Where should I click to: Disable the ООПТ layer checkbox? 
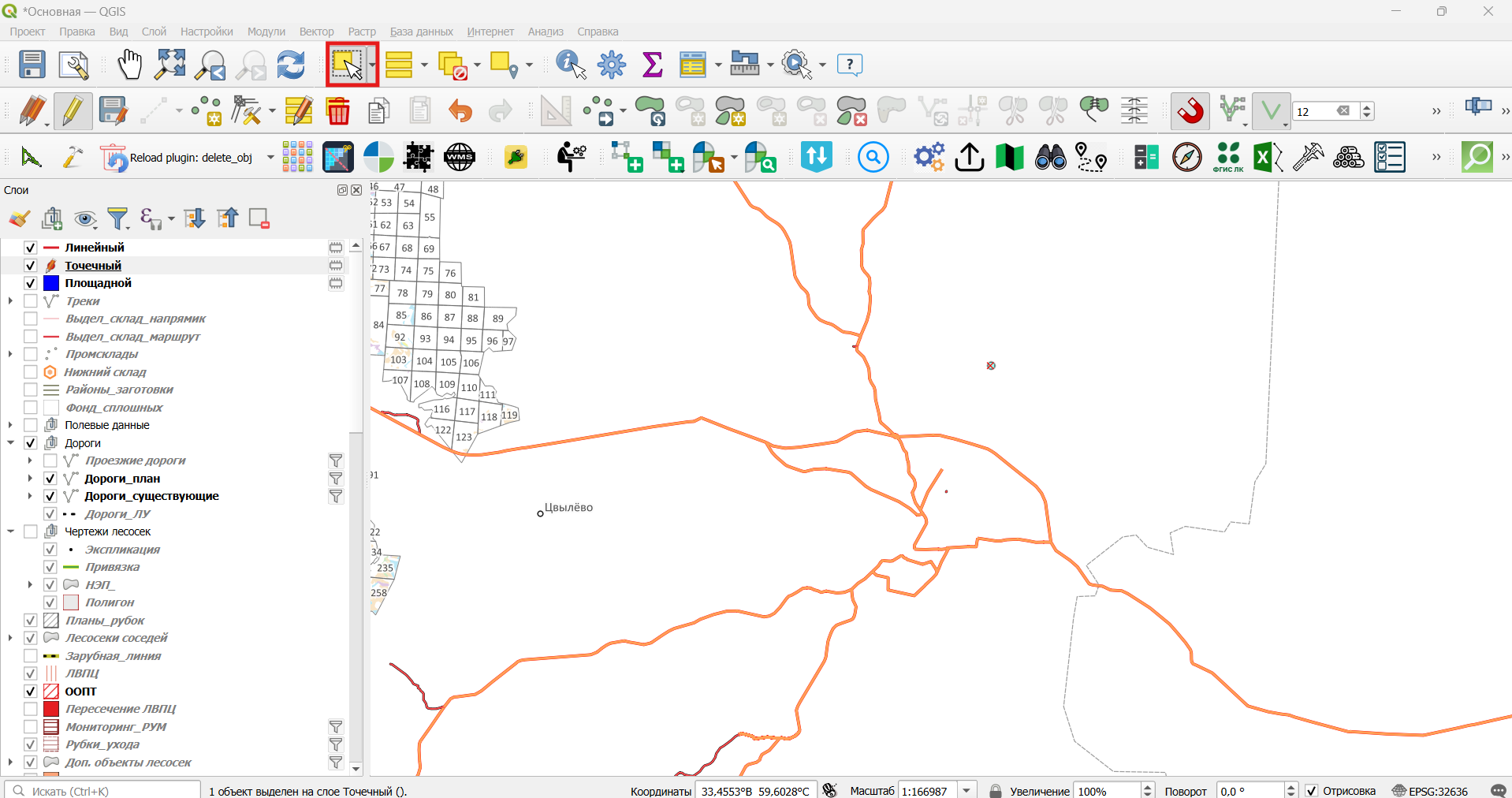(31, 692)
